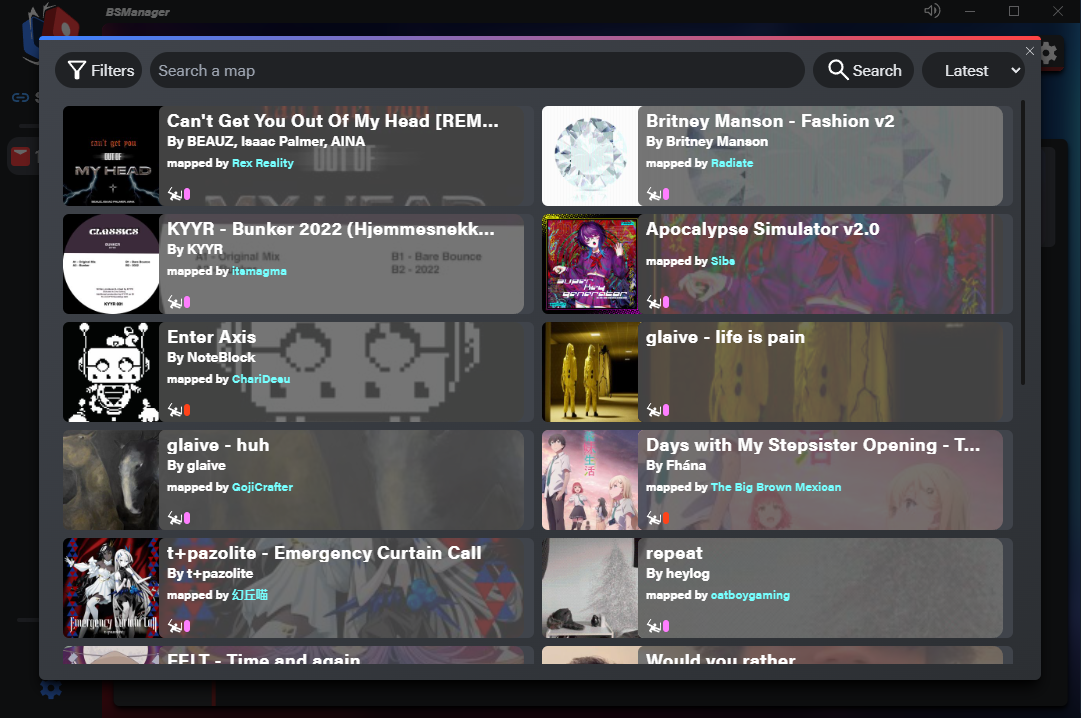1081x718 pixels.
Task: Open mapper link Rex Reality
Action: pos(263,163)
